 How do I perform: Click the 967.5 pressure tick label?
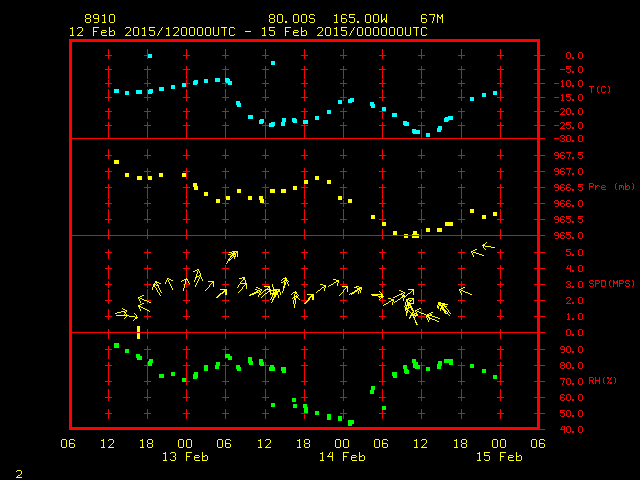click(x=569, y=156)
